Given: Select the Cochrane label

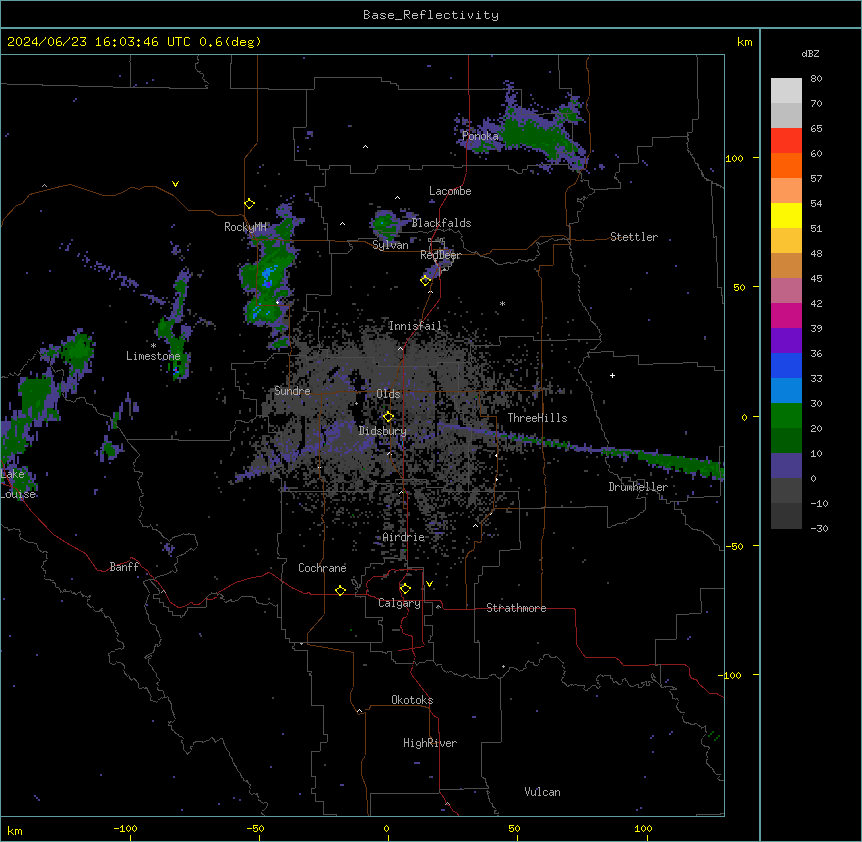Looking at the screenshot, I should click(x=322, y=568).
